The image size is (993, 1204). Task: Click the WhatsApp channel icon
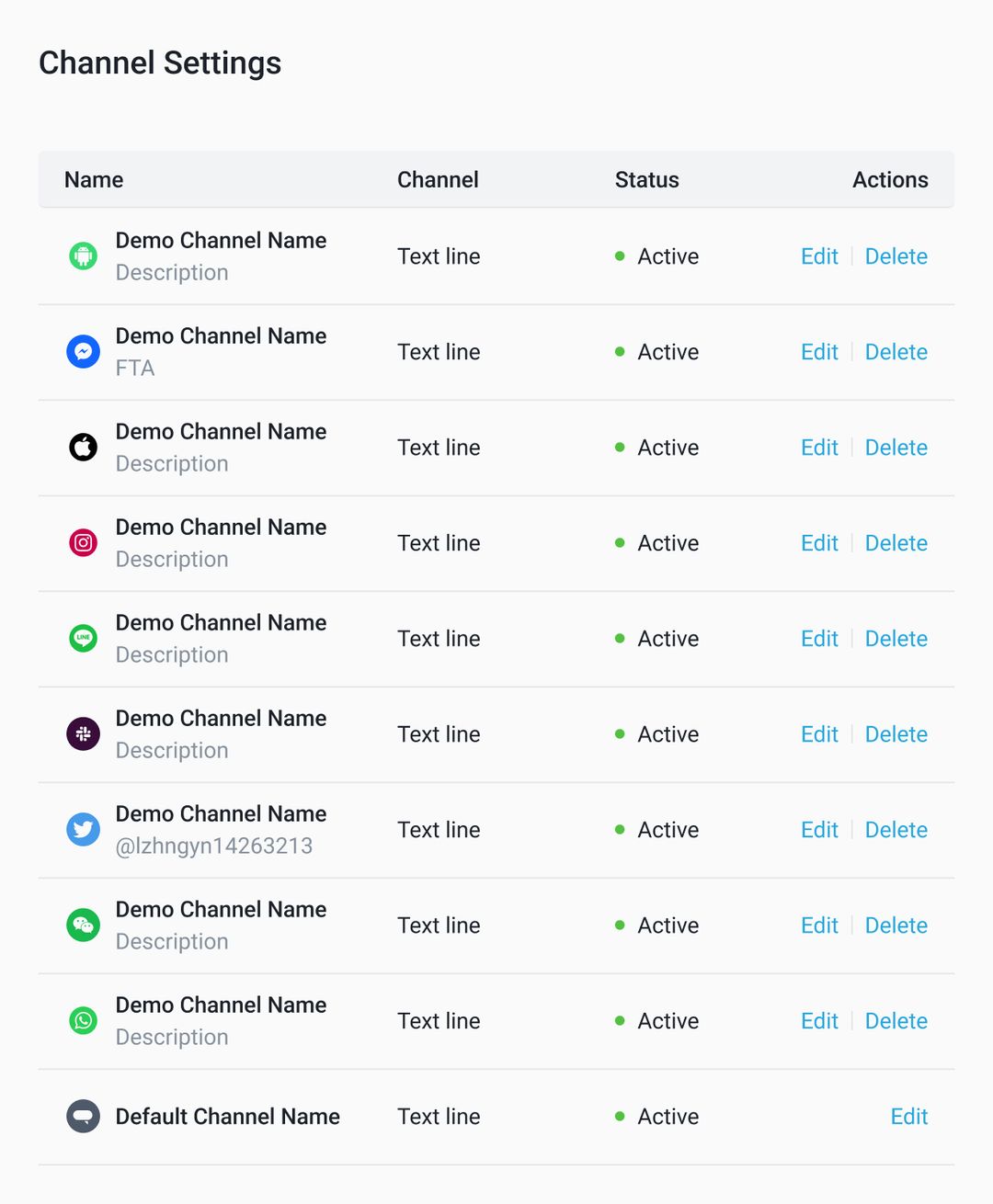[x=83, y=1020]
